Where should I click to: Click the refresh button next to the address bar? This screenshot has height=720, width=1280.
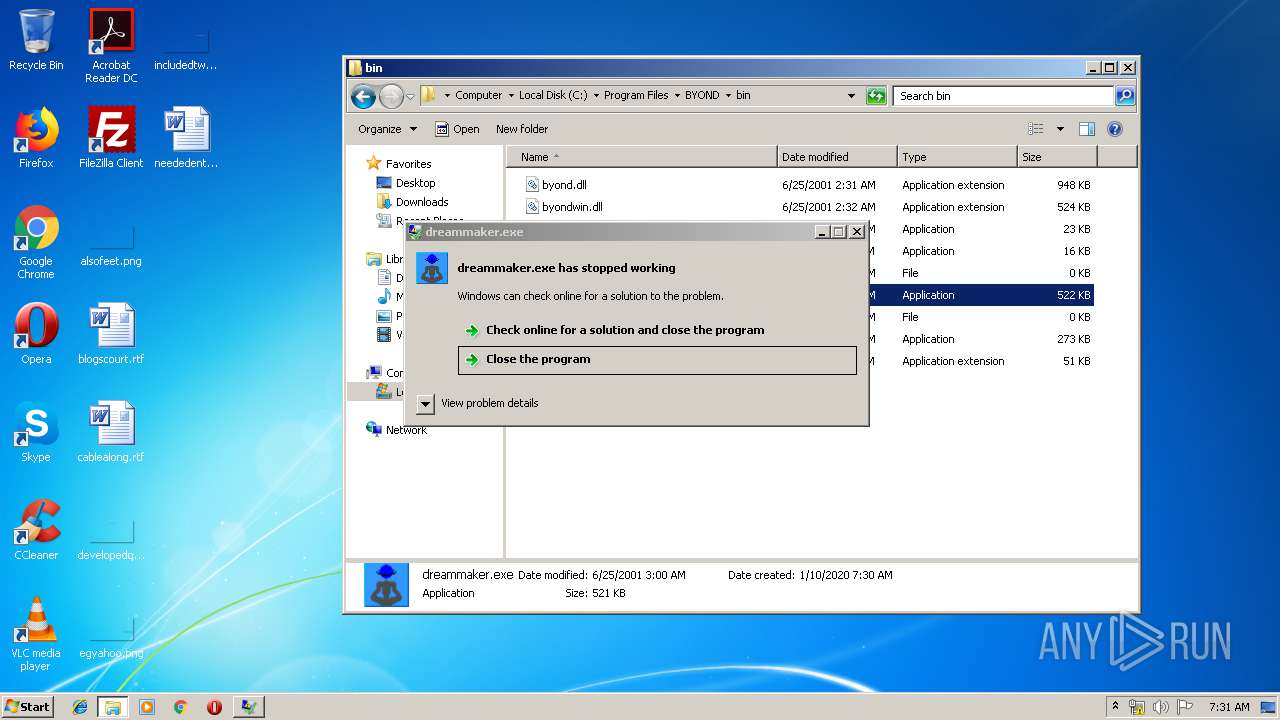[876, 96]
